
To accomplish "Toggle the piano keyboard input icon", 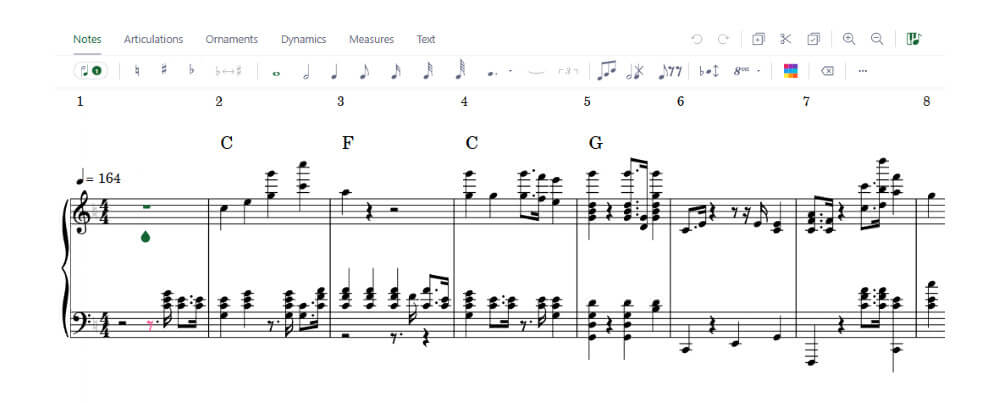I will (914, 39).
